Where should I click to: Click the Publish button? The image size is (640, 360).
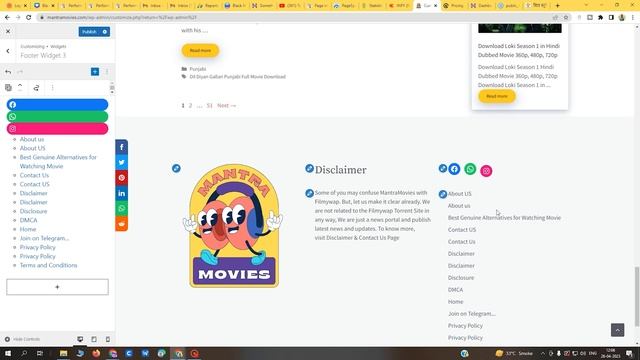tap(89, 32)
